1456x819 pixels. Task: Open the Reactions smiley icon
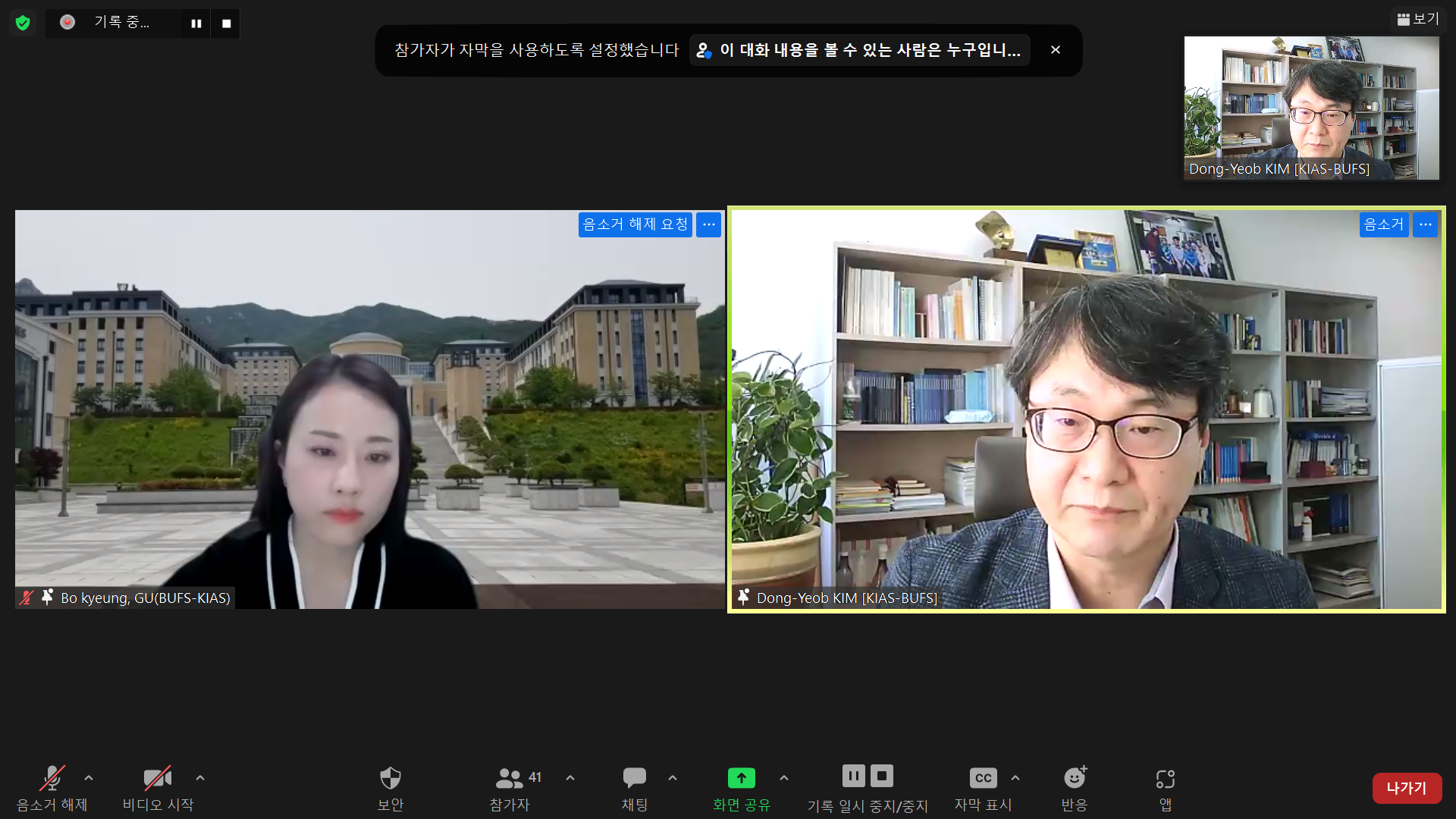coord(1074,778)
